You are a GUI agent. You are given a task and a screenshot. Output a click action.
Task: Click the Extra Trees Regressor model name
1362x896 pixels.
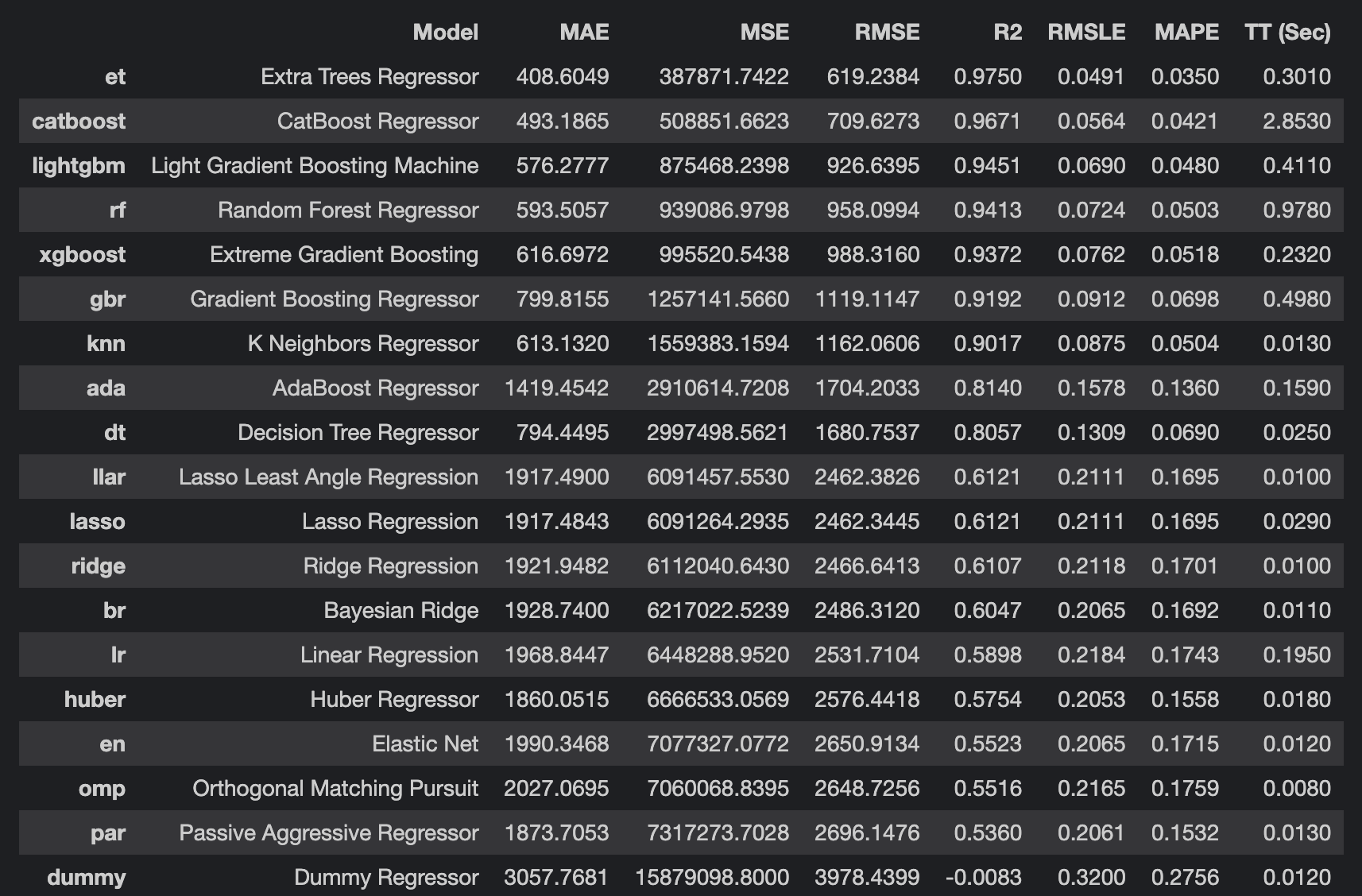[x=370, y=76]
